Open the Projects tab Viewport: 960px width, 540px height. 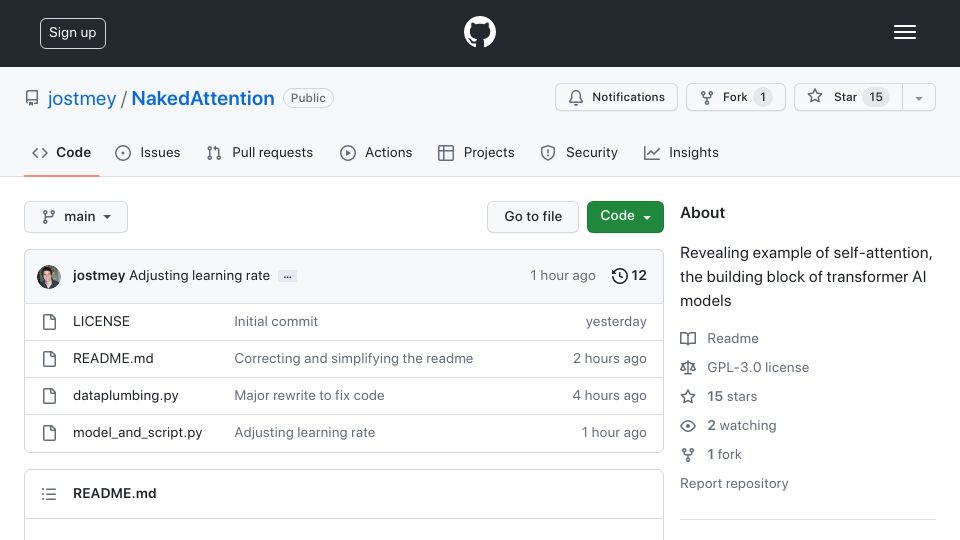pos(476,152)
